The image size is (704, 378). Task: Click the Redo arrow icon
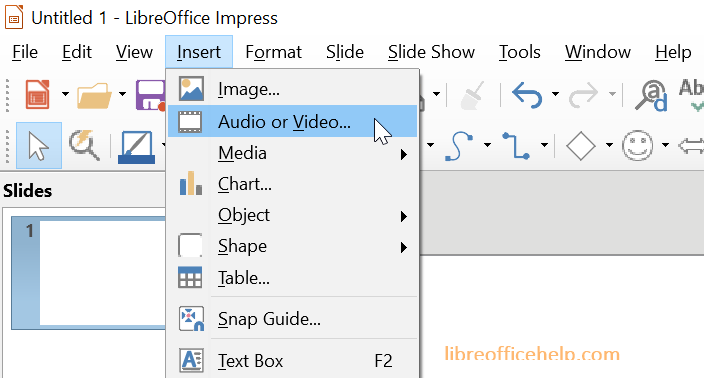point(584,95)
